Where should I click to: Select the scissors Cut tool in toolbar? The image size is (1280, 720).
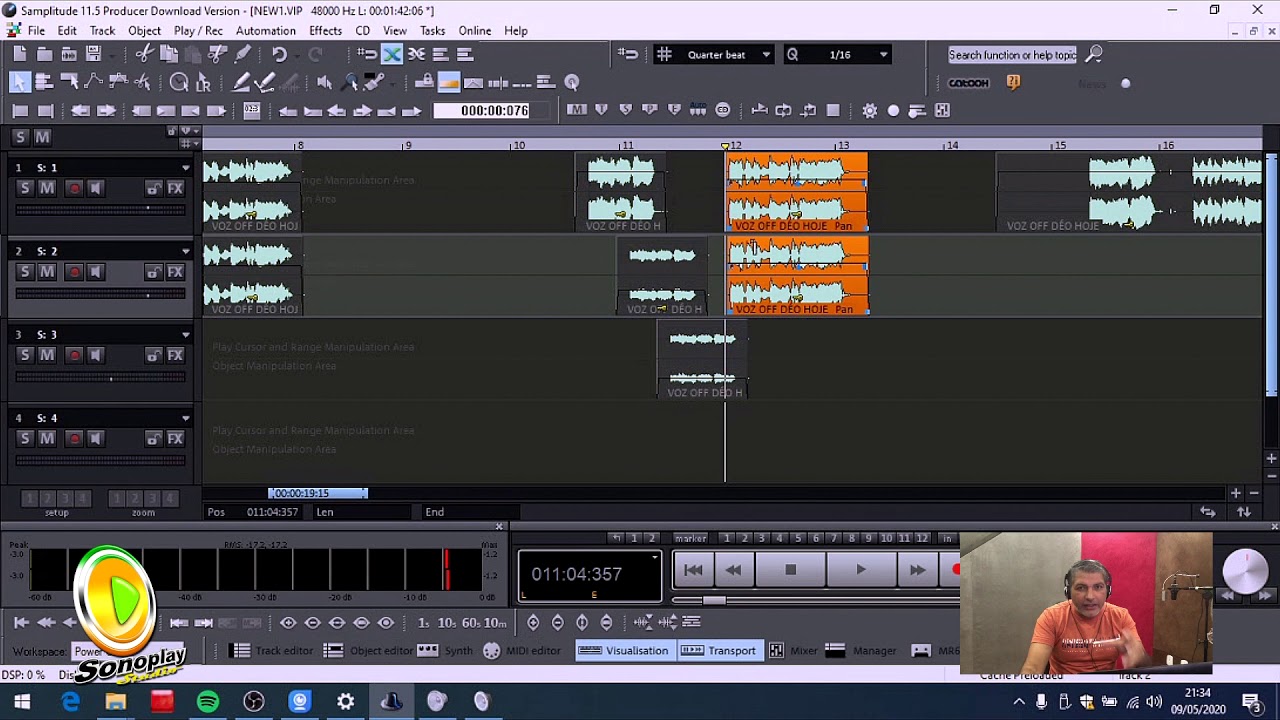click(x=144, y=54)
